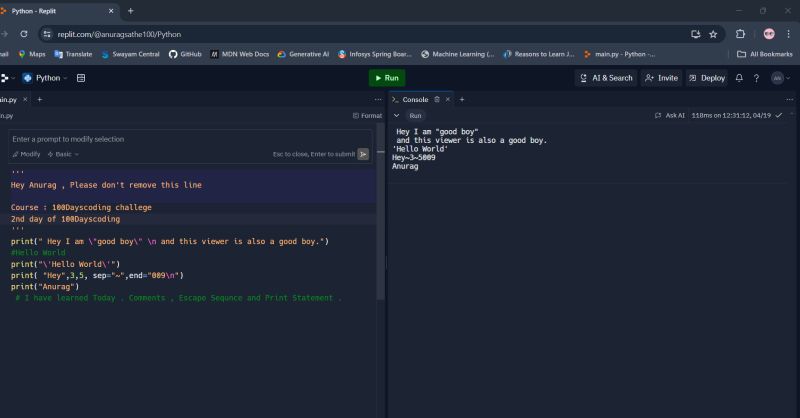800x418 pixels.
Task: Click the green Run button
Action: (x=386, y=78)
